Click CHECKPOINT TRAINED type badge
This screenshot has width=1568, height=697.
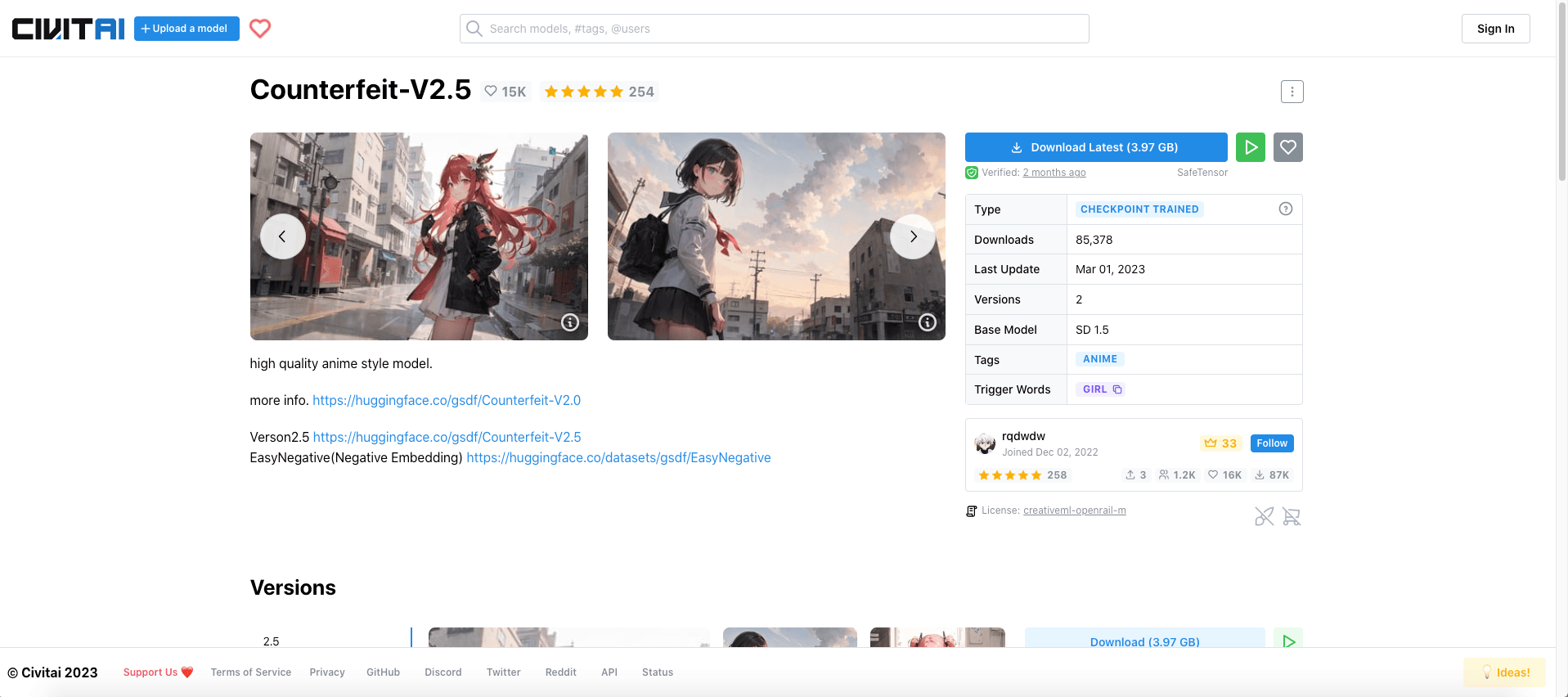1139,209
